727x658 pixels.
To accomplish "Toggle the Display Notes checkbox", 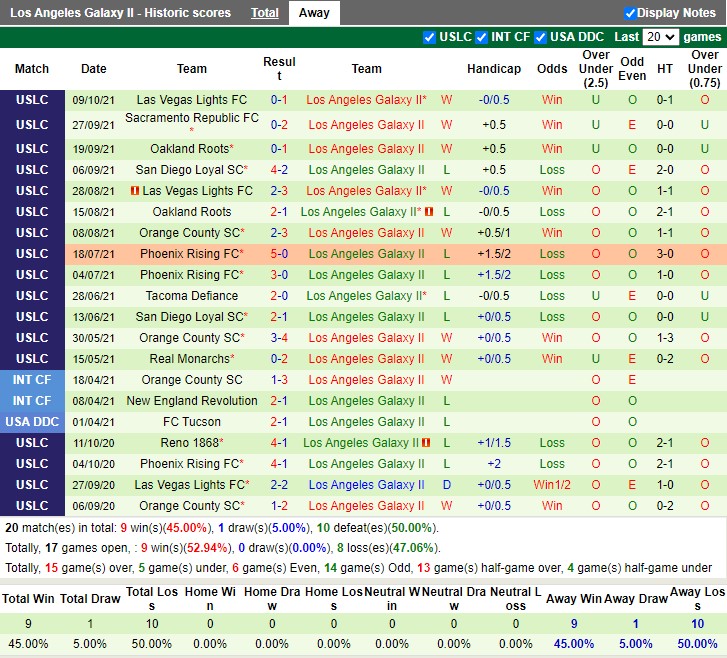I will 630,13.
